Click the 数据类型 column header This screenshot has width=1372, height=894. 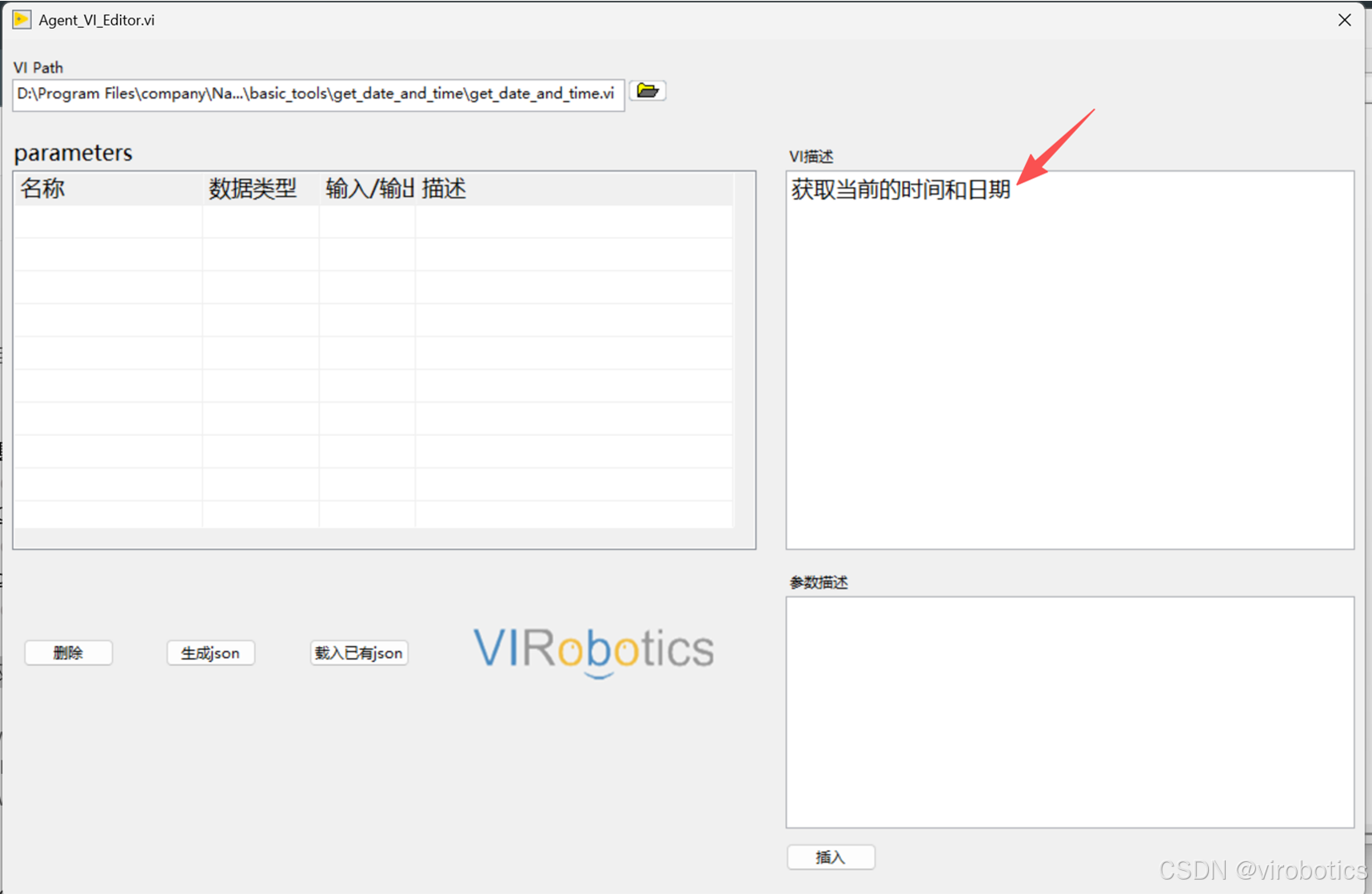[x=261, y=189]
